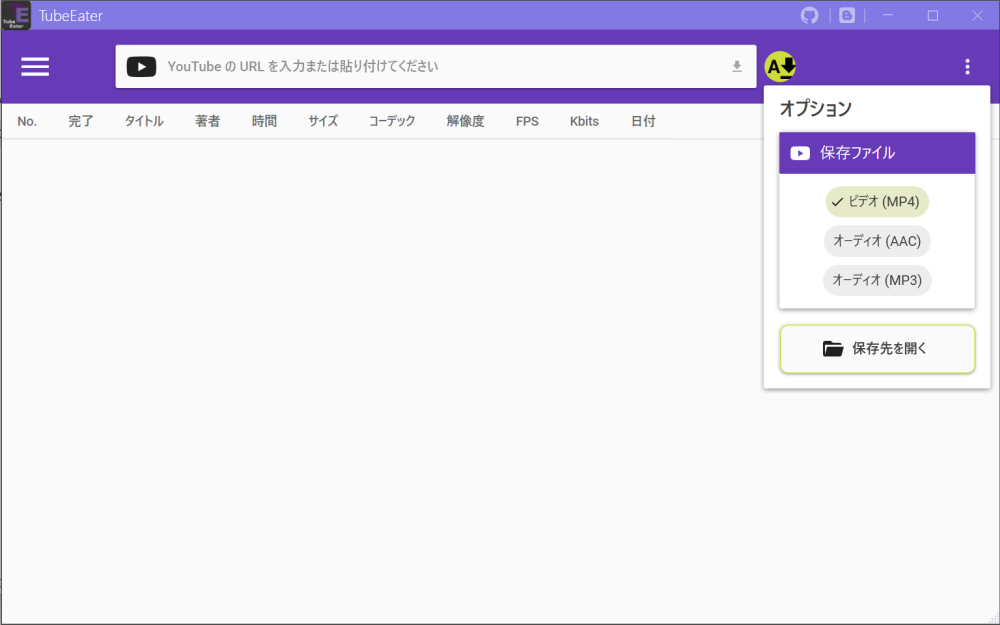Open the three-dot overflow menu
Screen dimensions: 1000x625
[967, 66]
